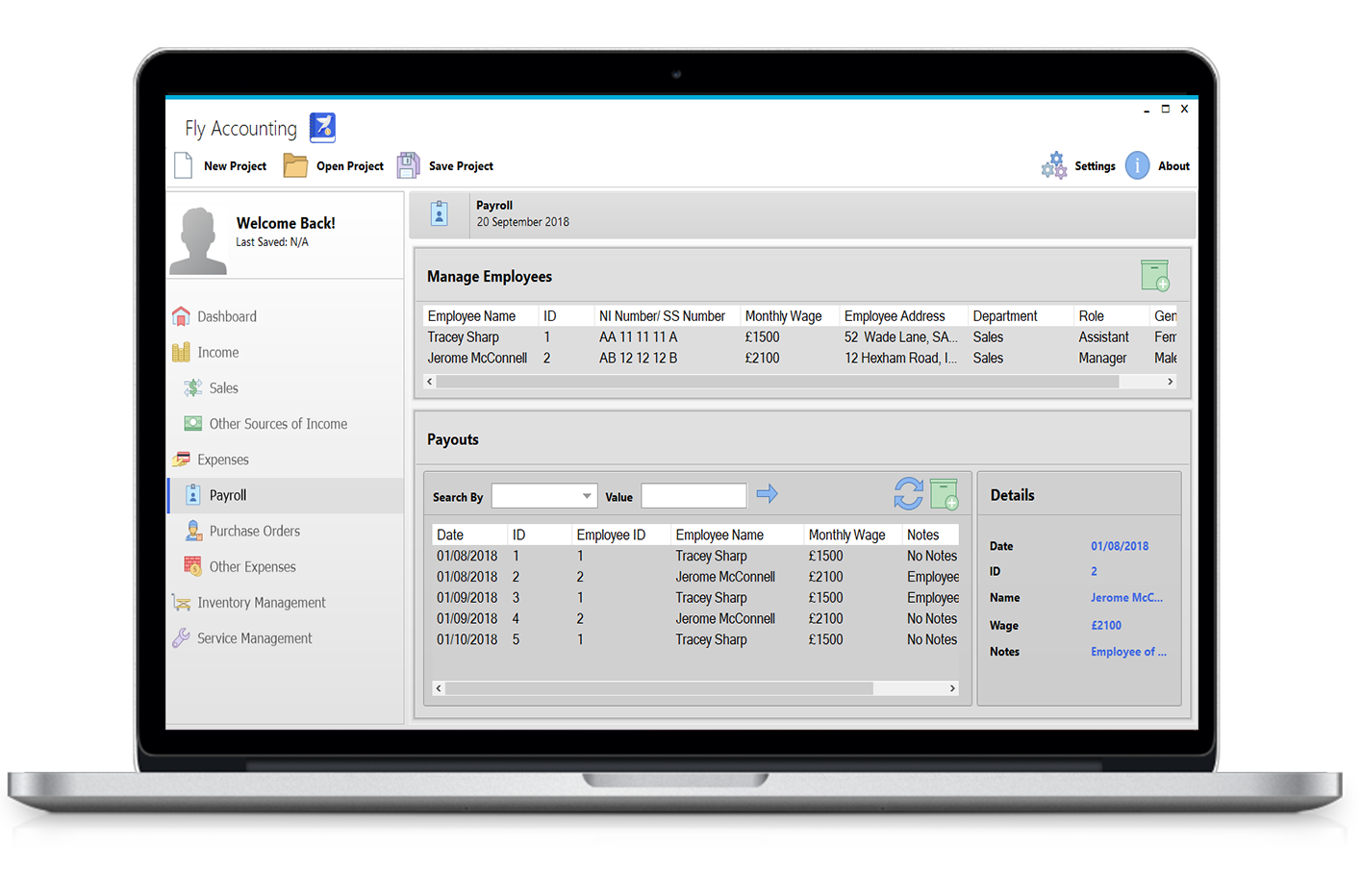The image size is (1362, 896).
Task: Click the Monthly Wage header in Payouts
Action: click(x=846, y=535)
